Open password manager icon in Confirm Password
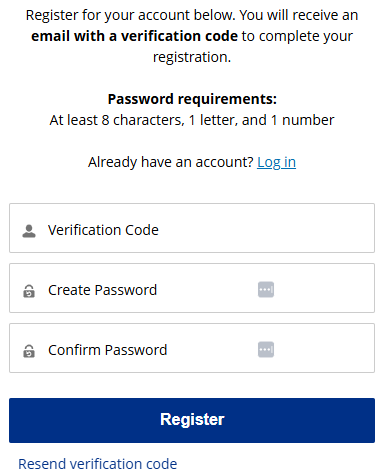The width and height of the screenshot is (386, 476). pos(266,349)
